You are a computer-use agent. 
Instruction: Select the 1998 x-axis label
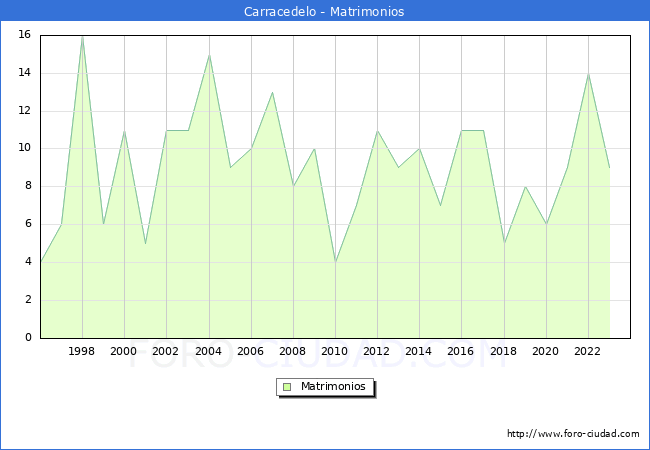[x=81, y=351]
